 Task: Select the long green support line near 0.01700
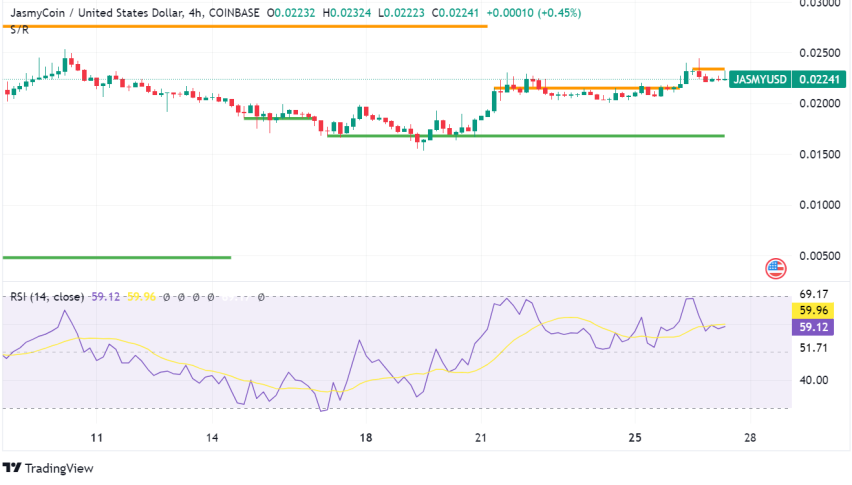tap(525, 135)
